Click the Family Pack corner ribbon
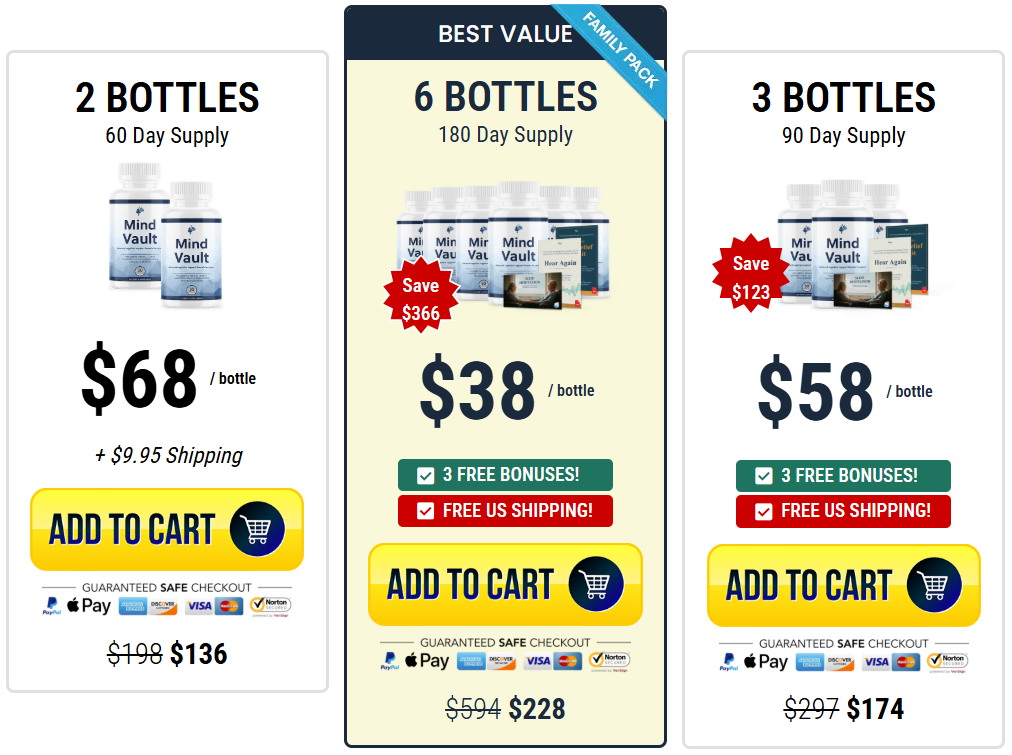The image size is (1012, 755). [622, 50]
